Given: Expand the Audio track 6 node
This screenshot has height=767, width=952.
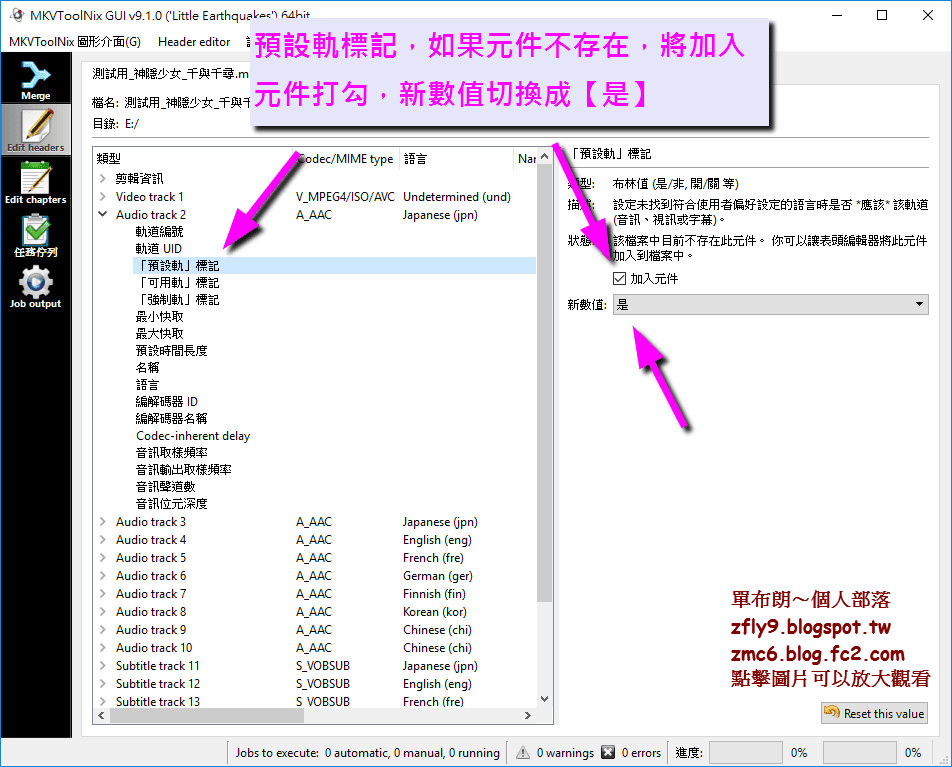Looking at the screenshot, I should [103, 576].
